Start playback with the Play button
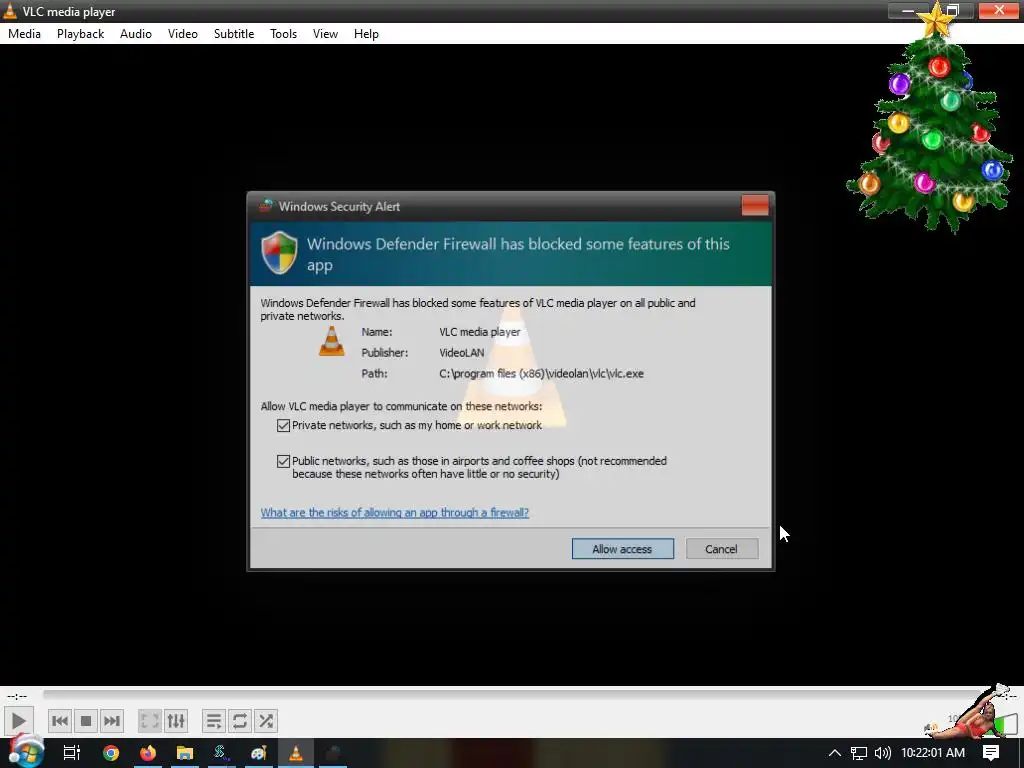 [18, 721]
